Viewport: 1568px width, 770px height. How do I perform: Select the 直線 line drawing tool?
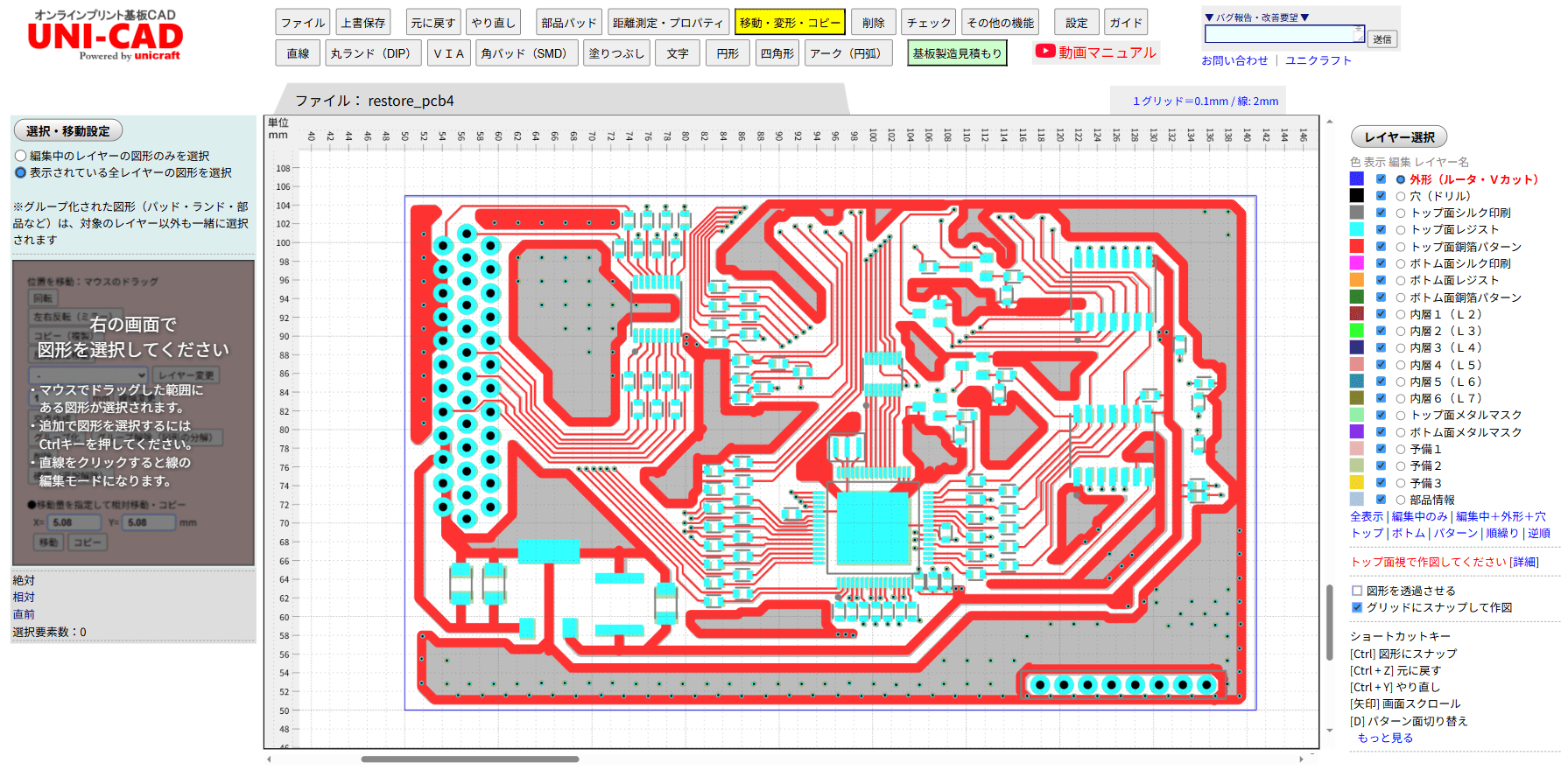(298, 53)
